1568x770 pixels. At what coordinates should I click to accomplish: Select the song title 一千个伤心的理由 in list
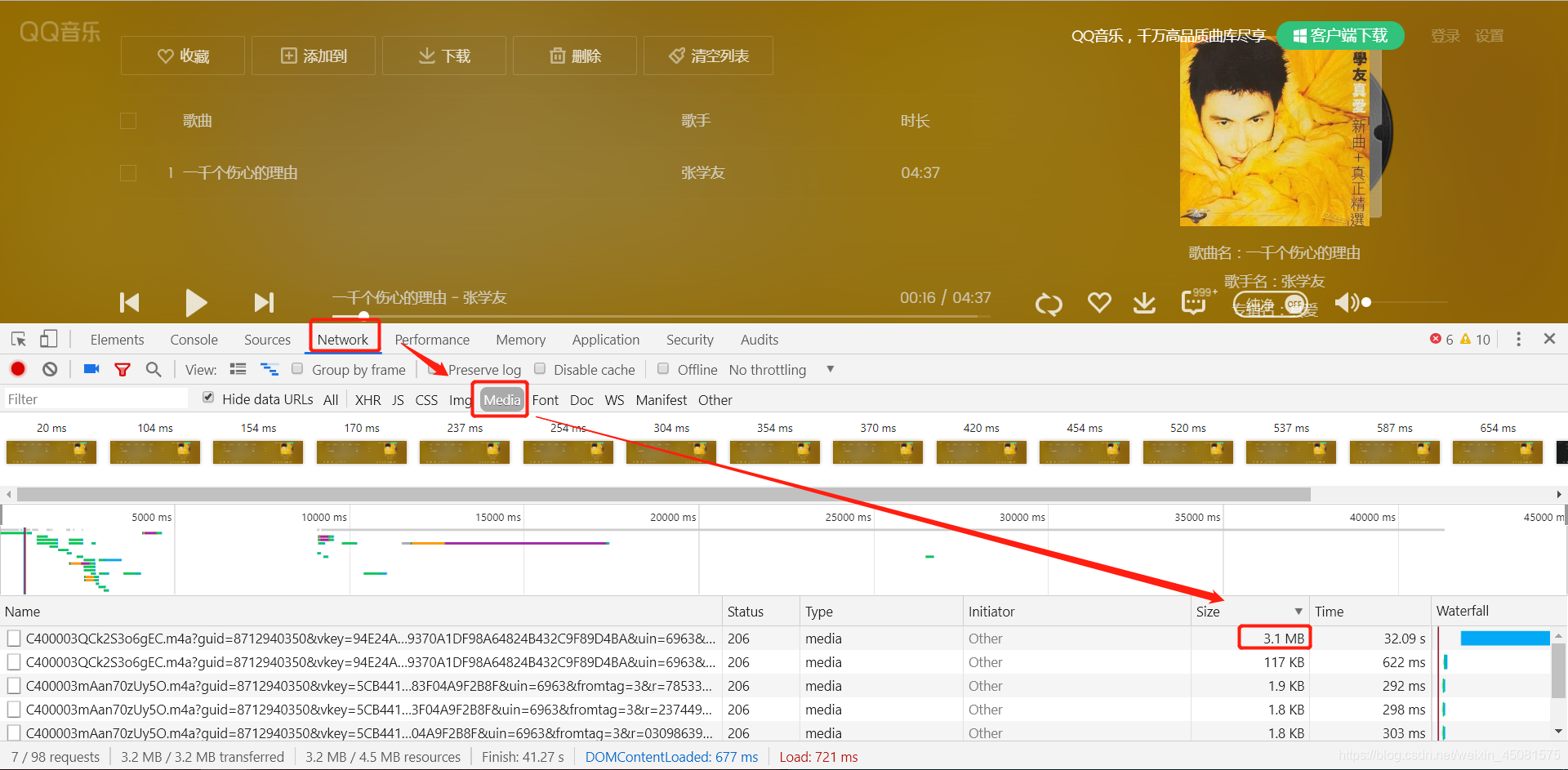point(240,173)
